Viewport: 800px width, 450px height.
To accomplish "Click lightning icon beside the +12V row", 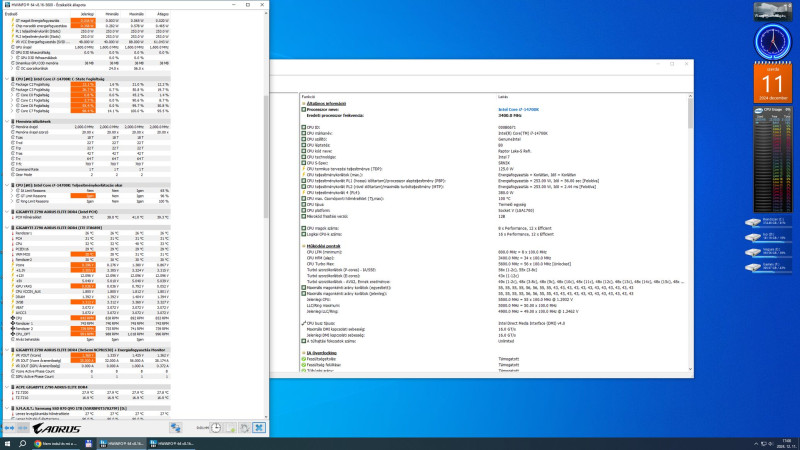I will click(x=13, y=276).
